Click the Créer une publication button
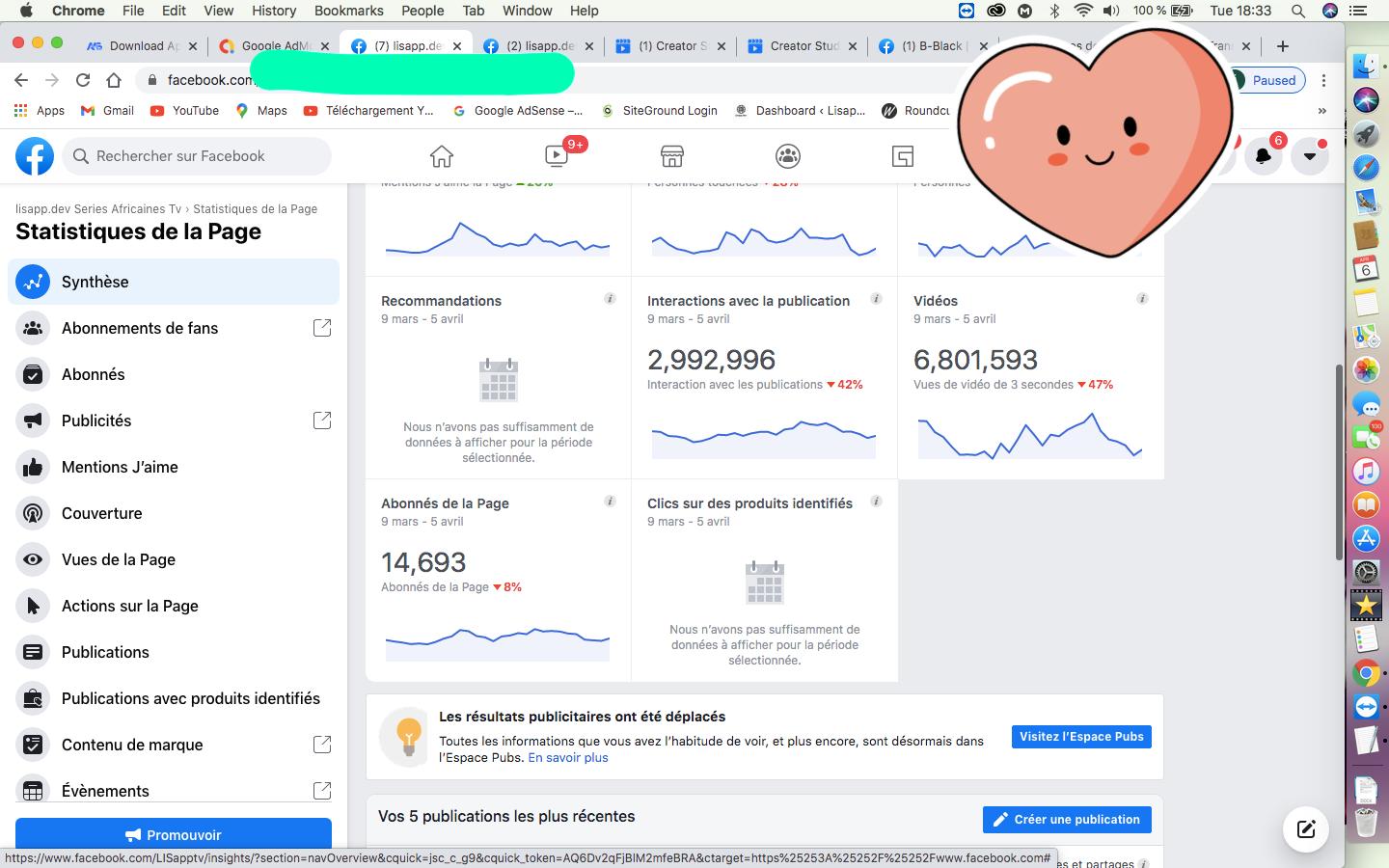Viewport: 1389px width, 868px height. [1067, 820]
